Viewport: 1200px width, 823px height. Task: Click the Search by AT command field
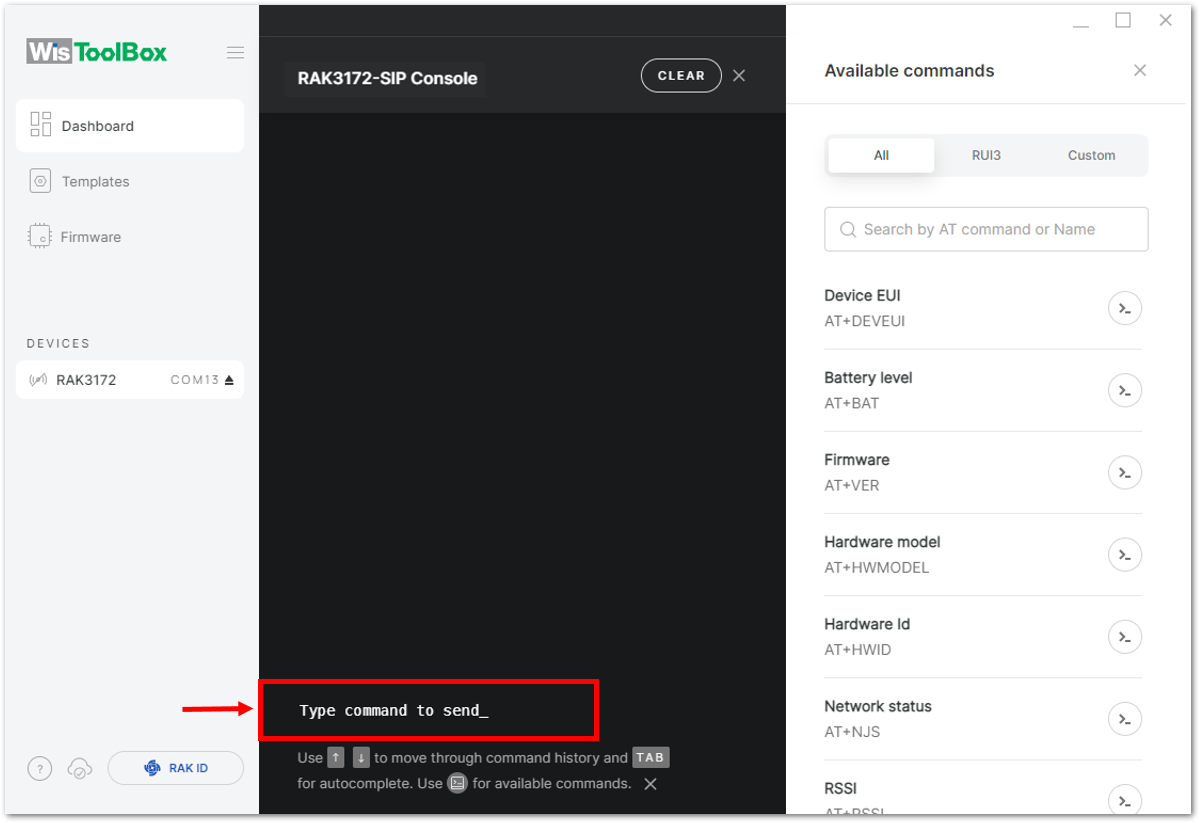pos(986,229)
